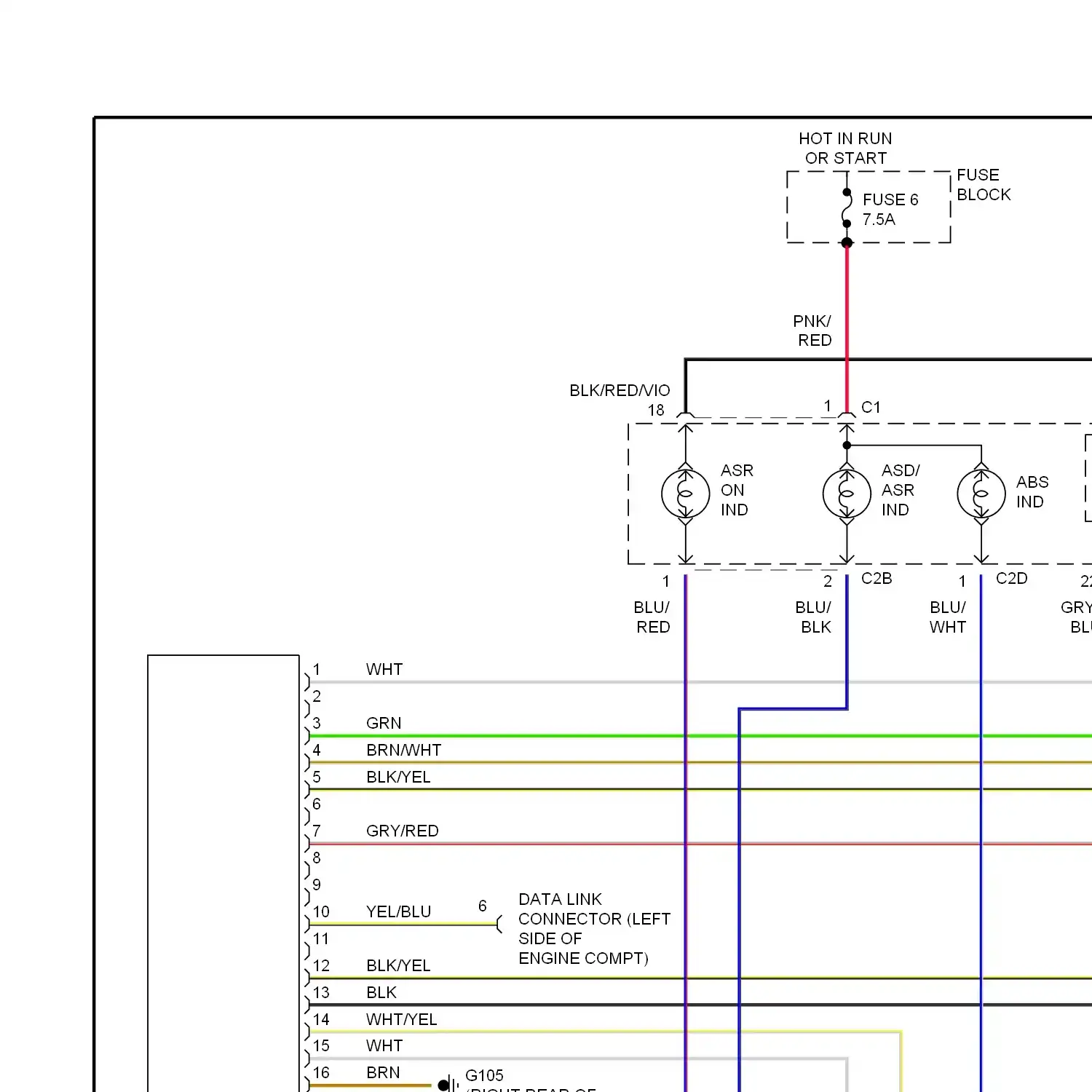This screenshot has height=1092, width=1092.
Task: Select the 'ABS IND' text
Action: (x=1032, y=492)
